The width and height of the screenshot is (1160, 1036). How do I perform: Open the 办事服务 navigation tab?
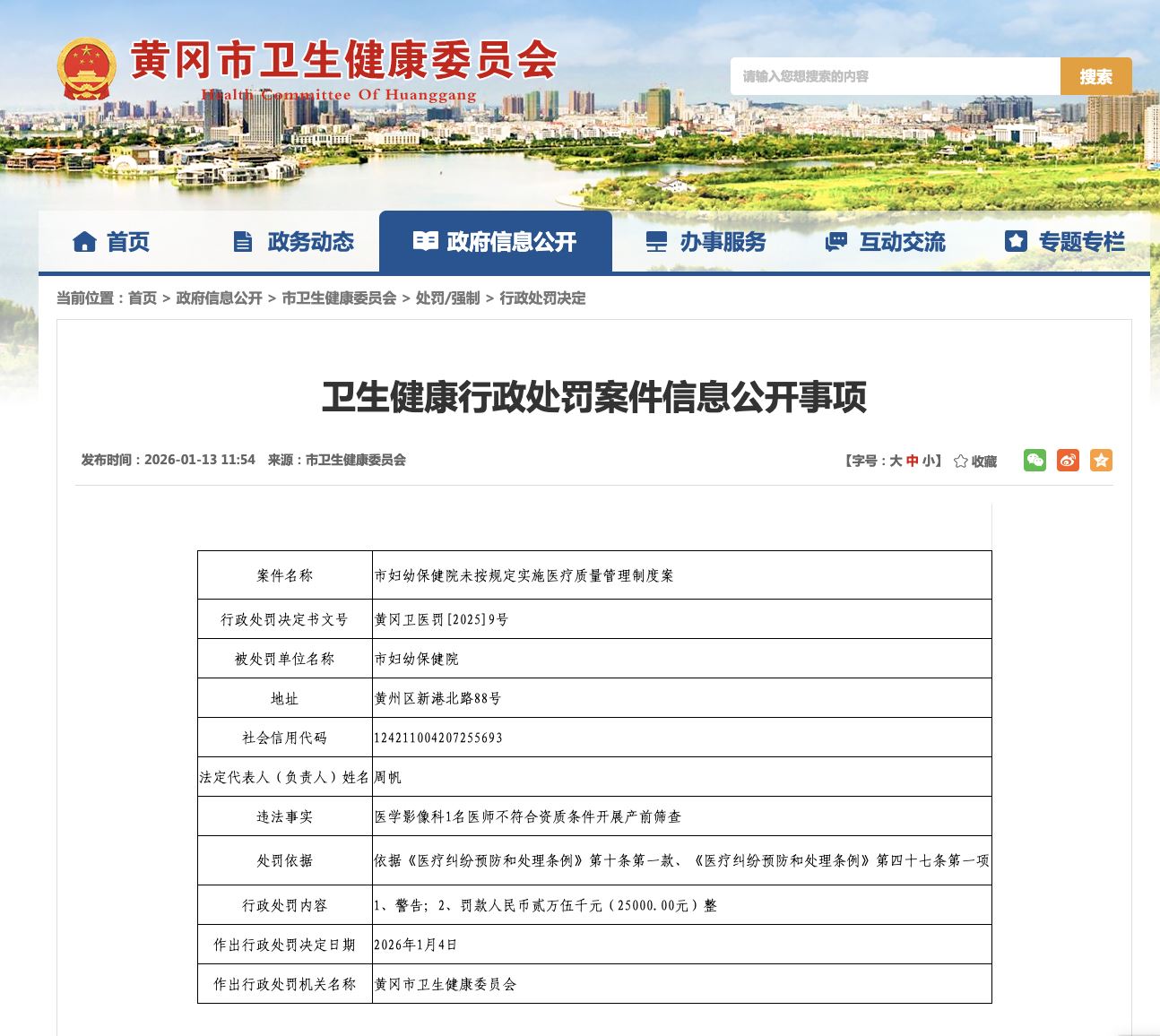pos(722,242)
